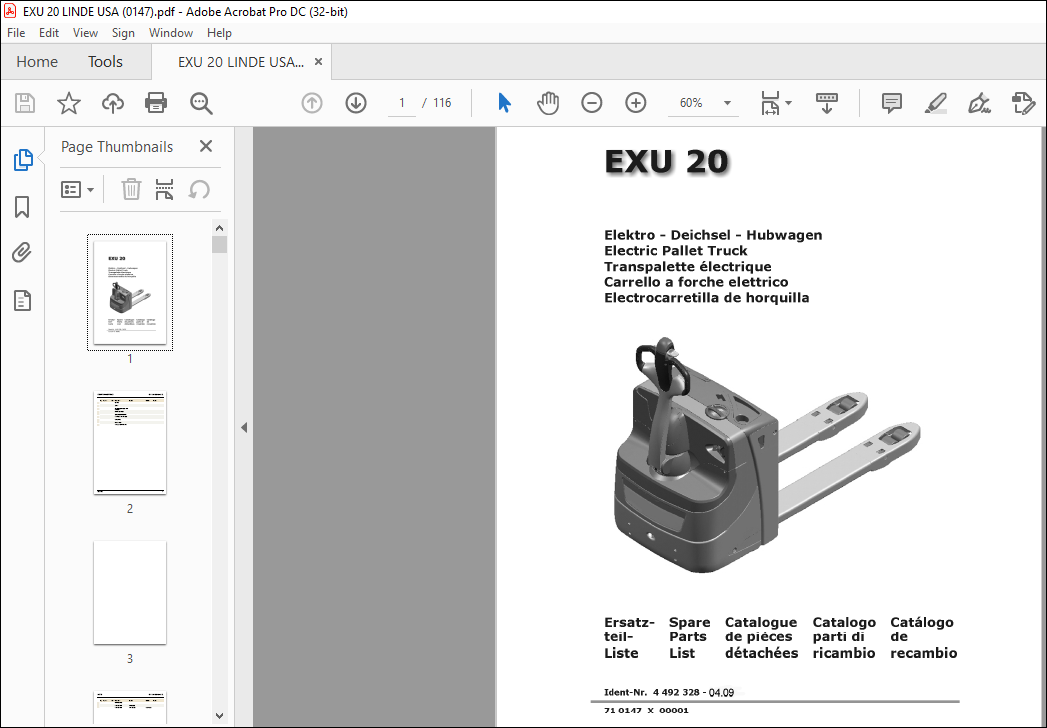Screen dimensions: 1047x728
Task: Select the EXU 20 LINDE USA document tab
Action: pyautogui.click(x=240, y=62)
